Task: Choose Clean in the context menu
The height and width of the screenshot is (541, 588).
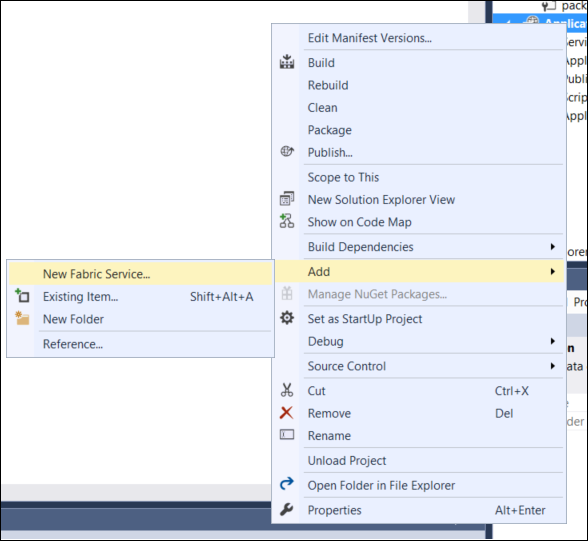Action: click(x=419, y=108)
